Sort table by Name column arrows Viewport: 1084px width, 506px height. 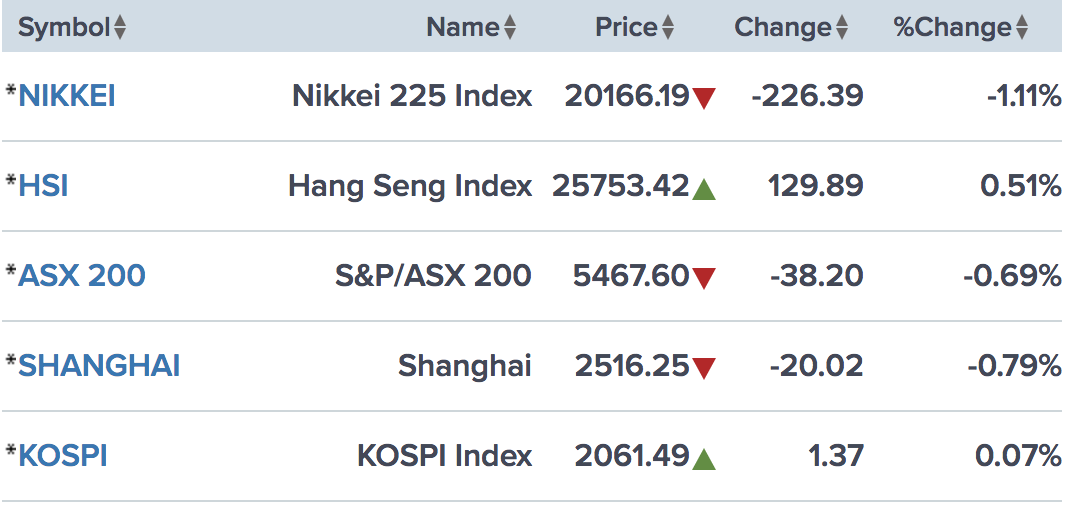[x=510, y=28]
